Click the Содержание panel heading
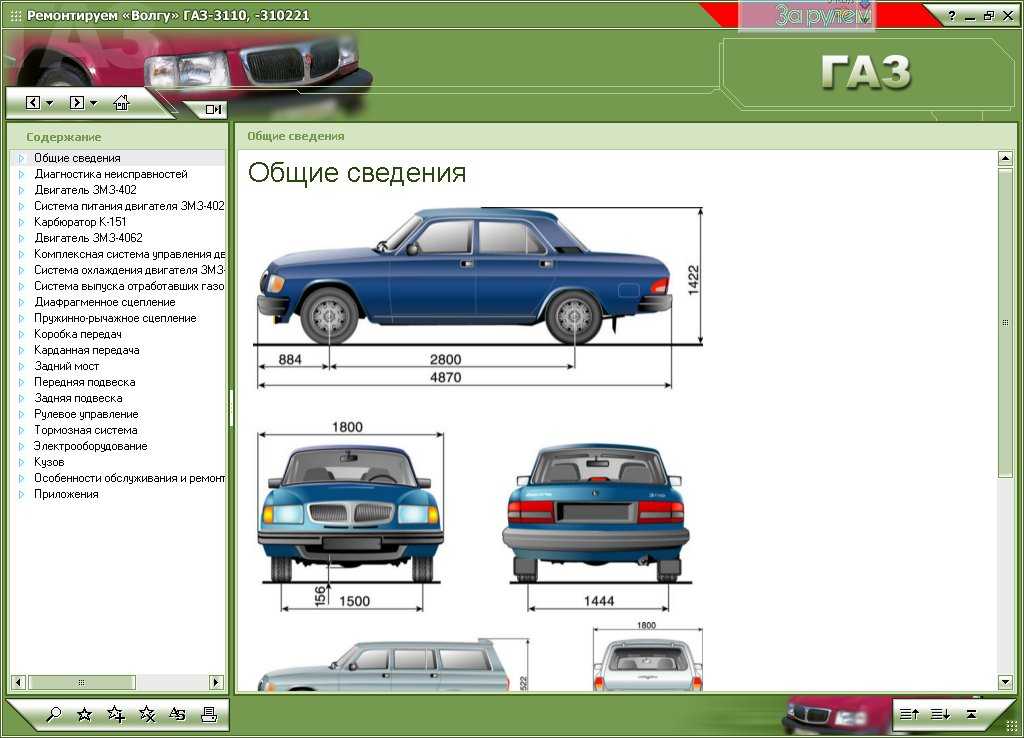The image size is (1024, 738). click(64, 137)
